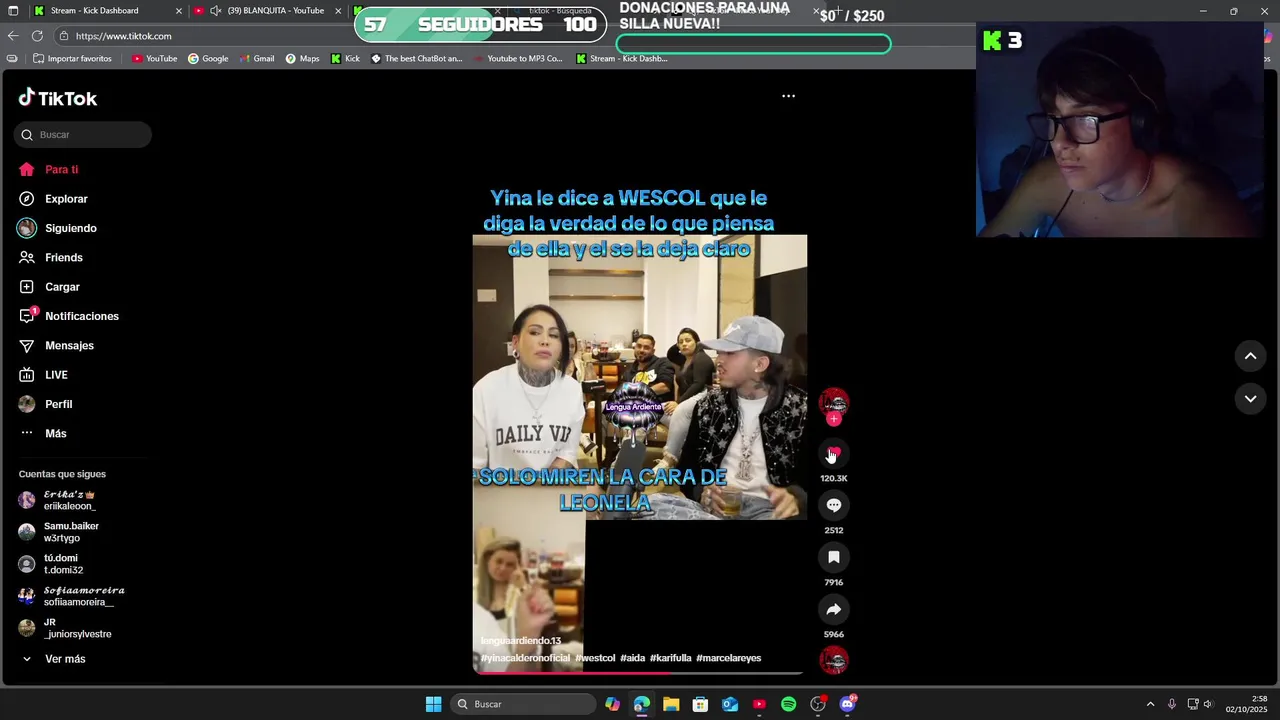1280x720 pixels.
Task: Open Cargar to upload a video
Action: pyautogui.click(x=49, y=287)
